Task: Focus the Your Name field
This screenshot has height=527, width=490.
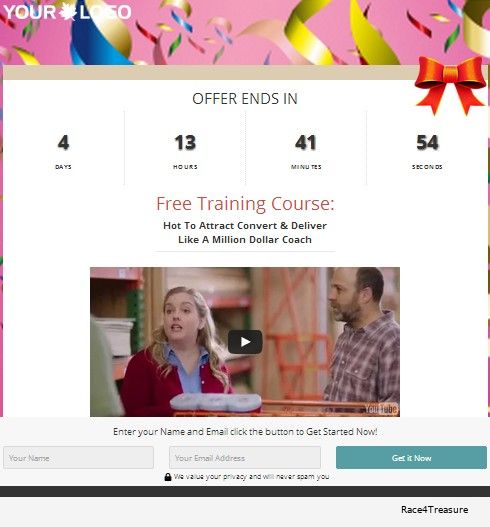Action: pyautogui.click(x=78, y=457)
